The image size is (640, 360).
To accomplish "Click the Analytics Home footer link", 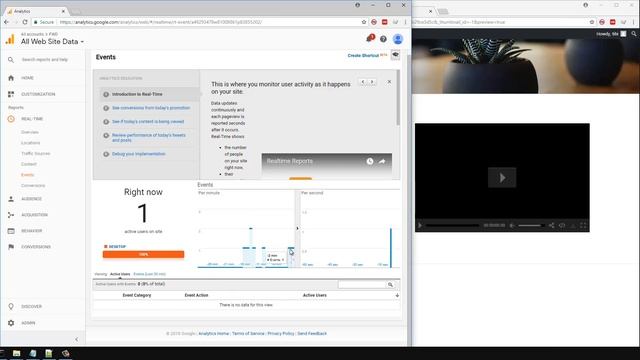I will point(213,333).
